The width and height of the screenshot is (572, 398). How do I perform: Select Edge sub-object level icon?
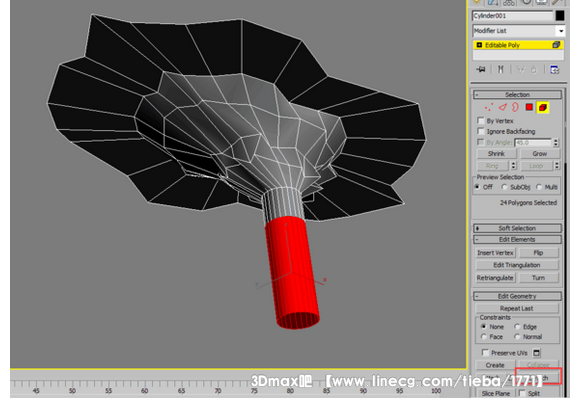[503, 107]
